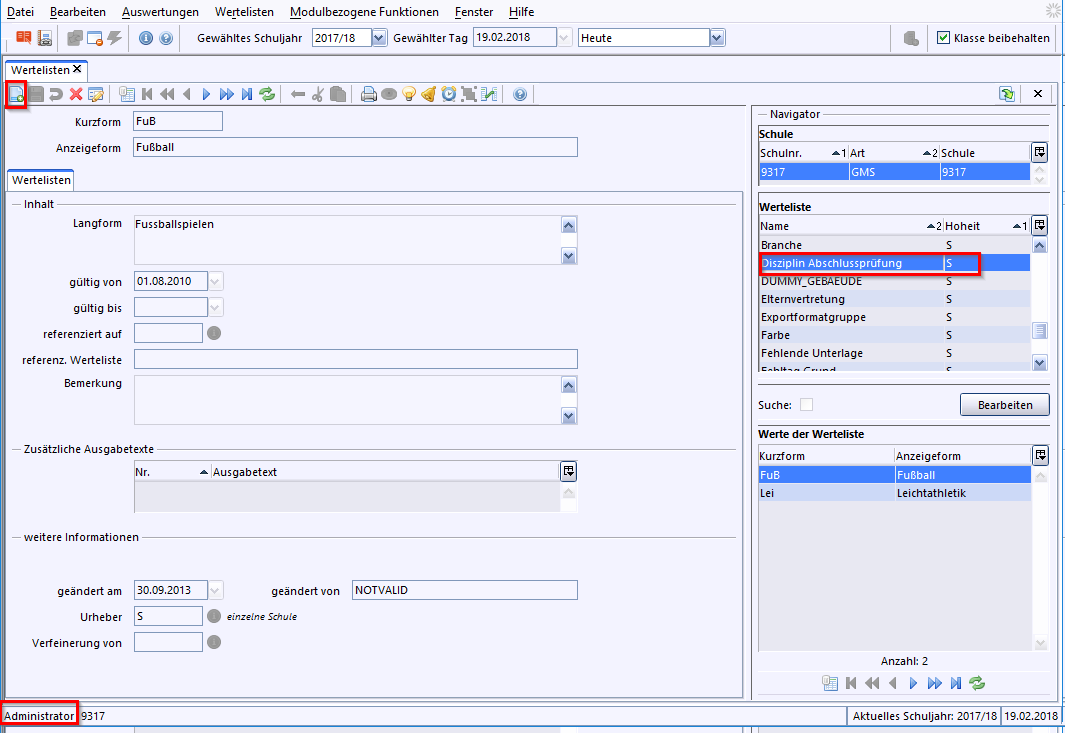Open the Datei menu
The image size is (1065, 733).
pyautogui.click(x=20, y=12)
